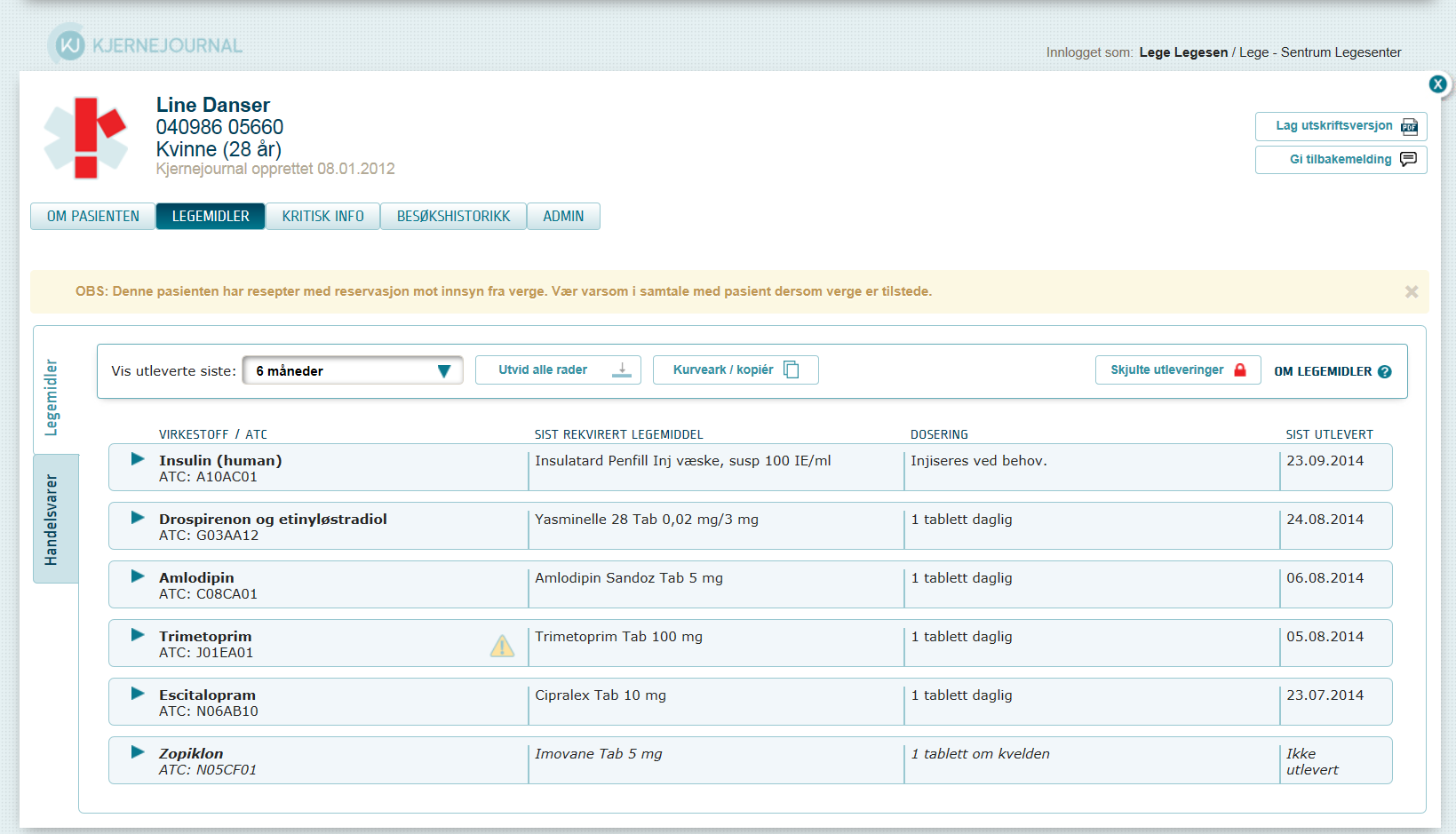Expand the Trimetoprim row
1456x834 pixels.
(x=138, y=635)
